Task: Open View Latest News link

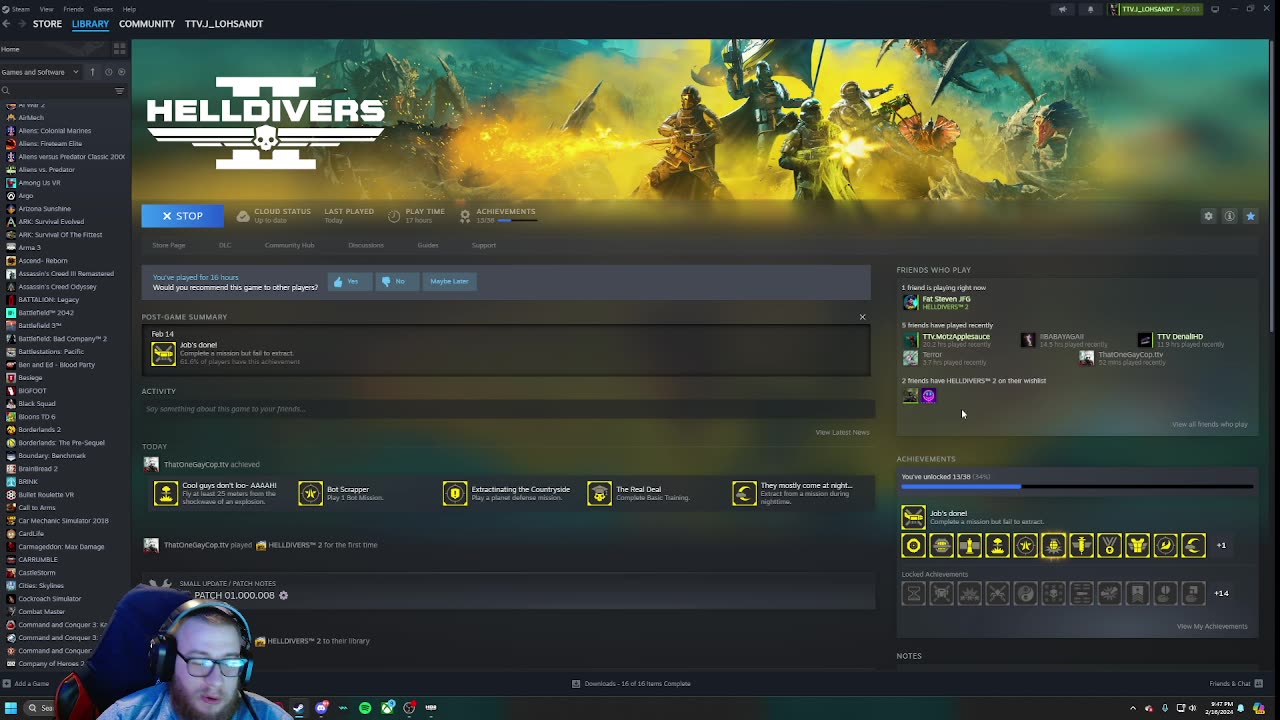Action: click(842, 432)
